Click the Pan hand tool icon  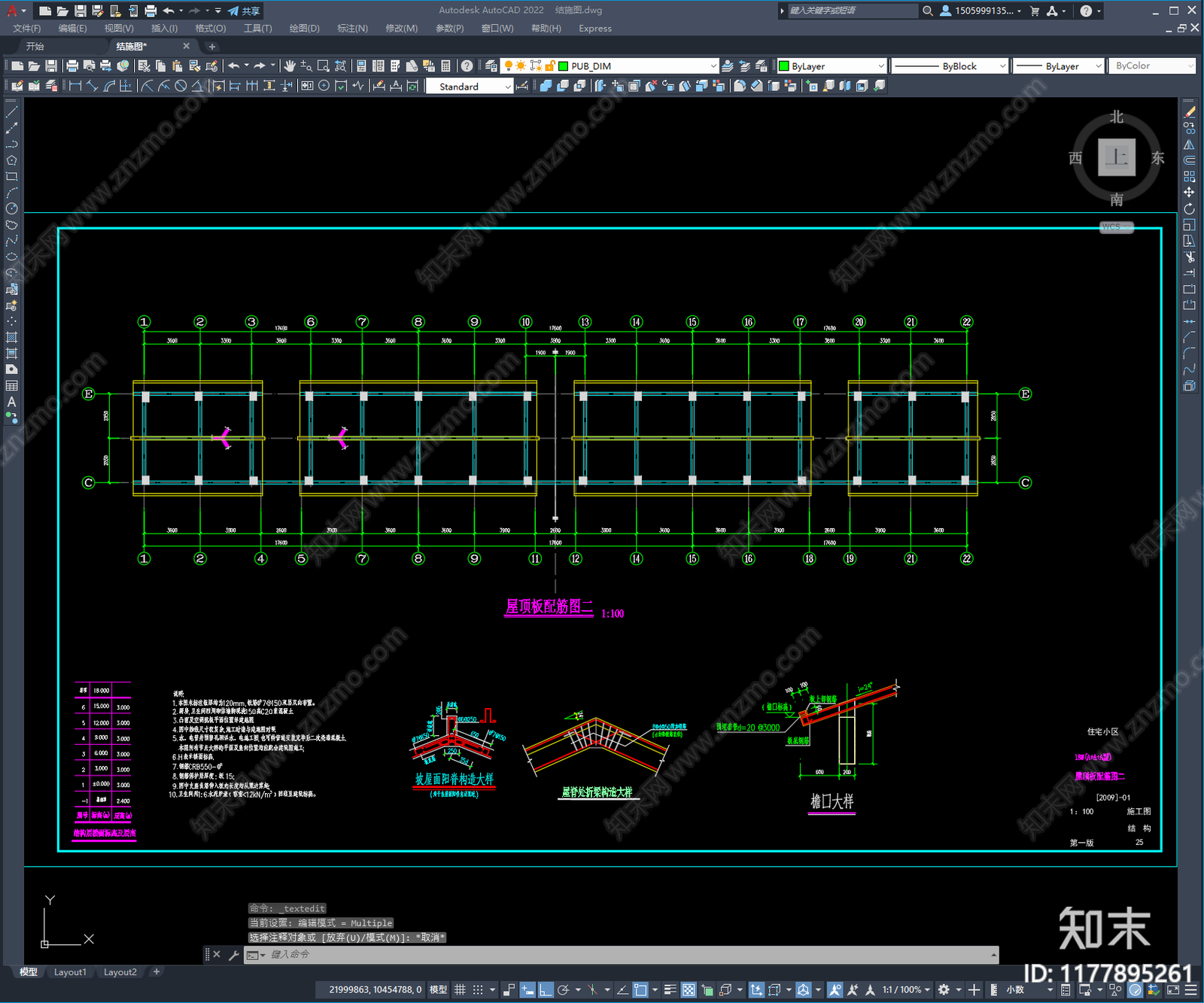pos(290,66)
